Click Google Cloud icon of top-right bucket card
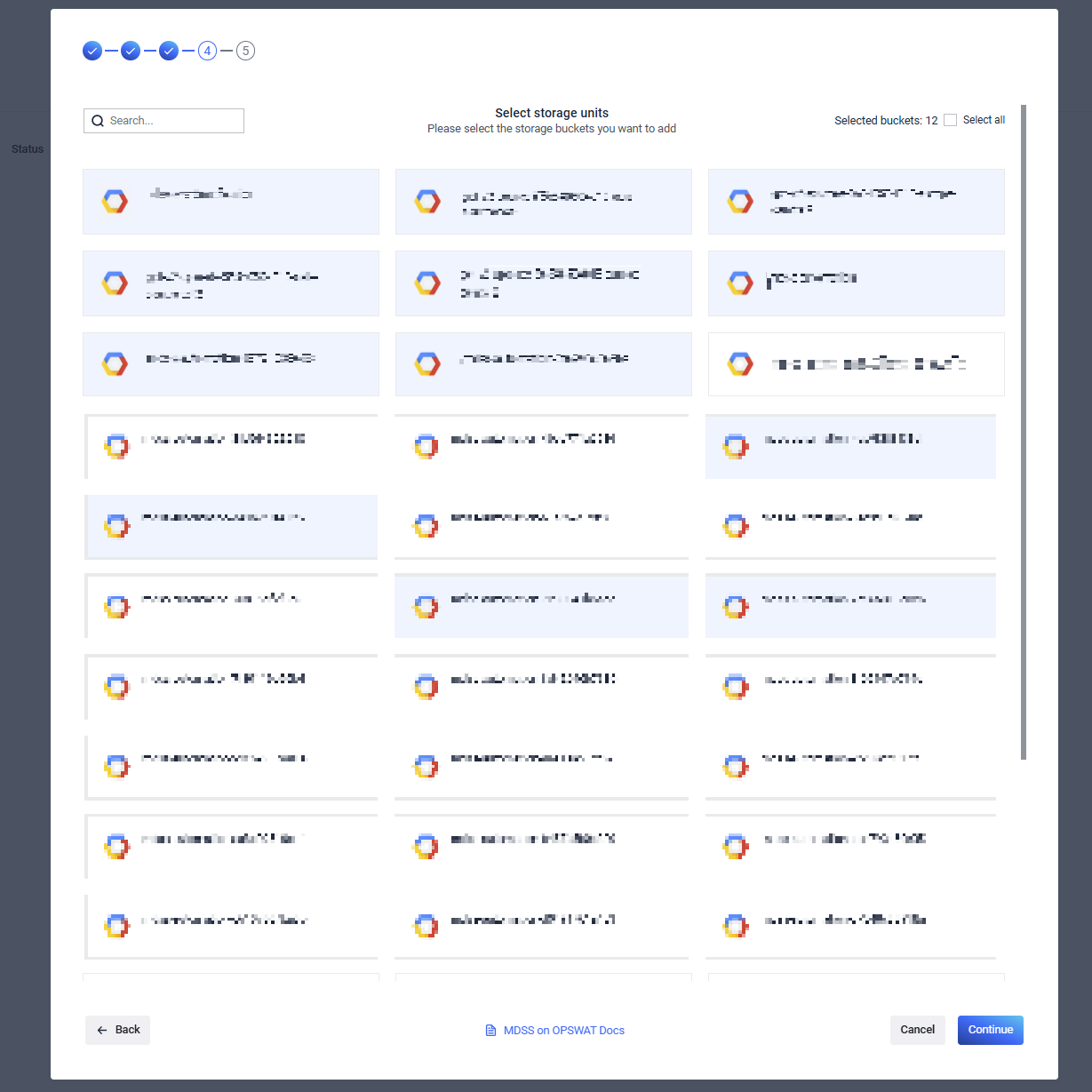This screenshot has height=1092, width=1092. (740, 202)
